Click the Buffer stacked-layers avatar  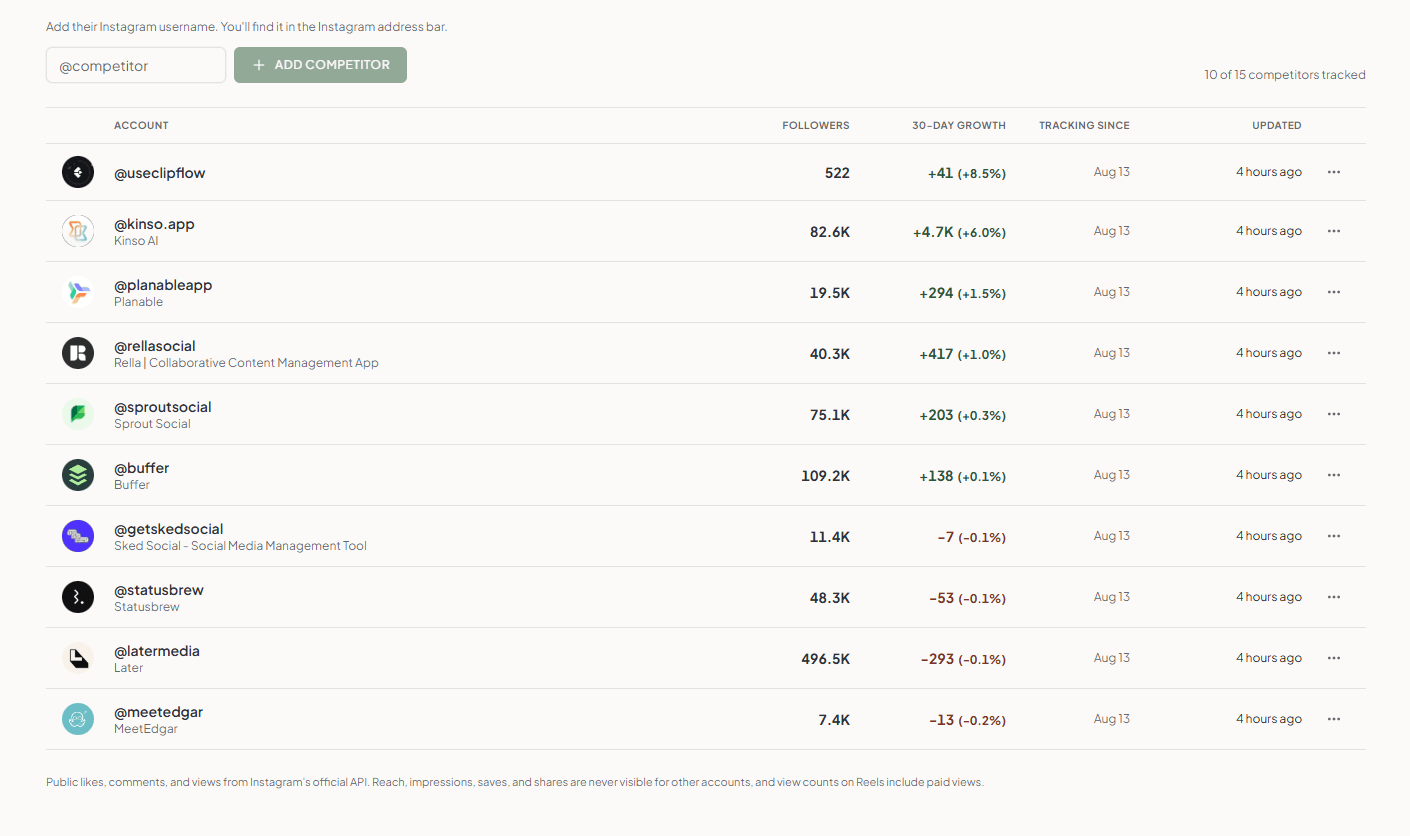78,475
